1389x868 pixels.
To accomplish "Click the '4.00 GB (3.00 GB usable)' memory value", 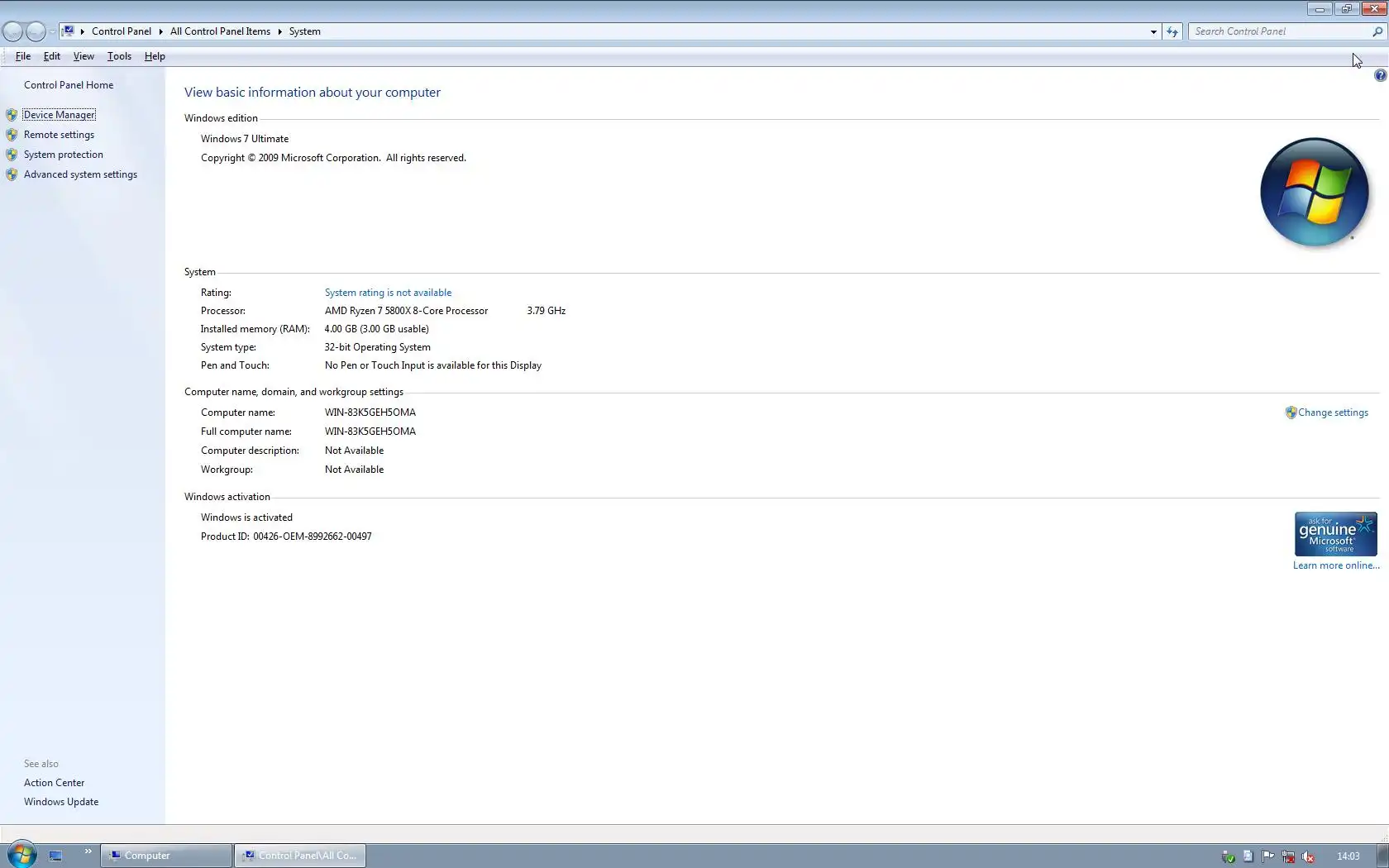I will pyautogui.click(x=376, y=329).
